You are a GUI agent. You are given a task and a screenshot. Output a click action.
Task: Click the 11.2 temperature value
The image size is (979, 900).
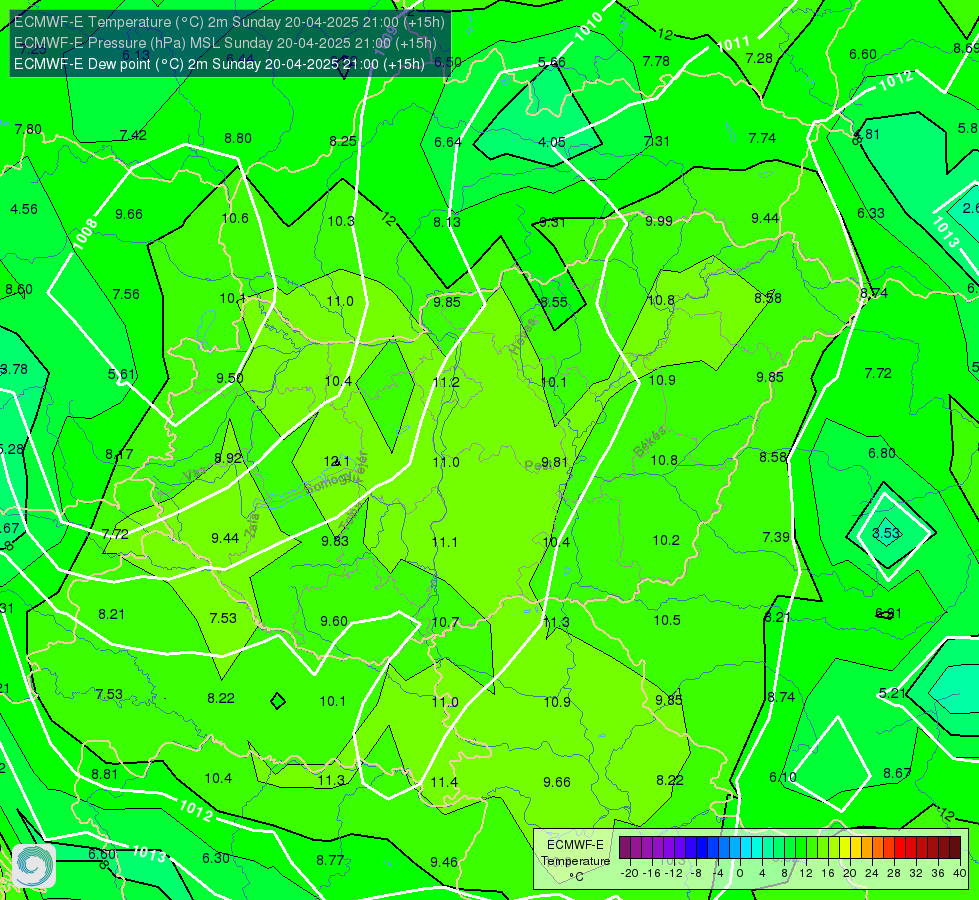point(446,382)
